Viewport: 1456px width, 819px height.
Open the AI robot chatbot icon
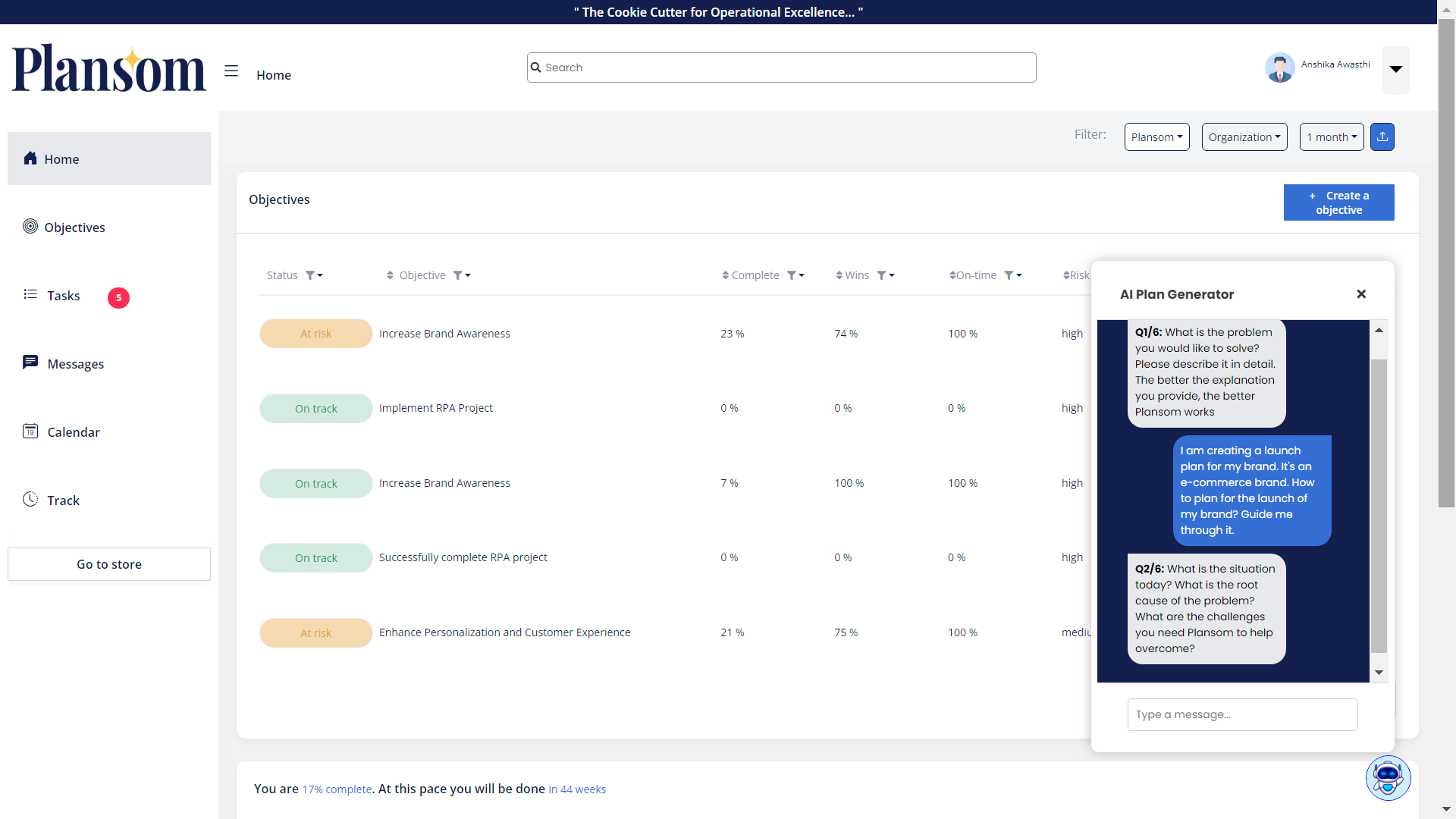point(1388,778)
